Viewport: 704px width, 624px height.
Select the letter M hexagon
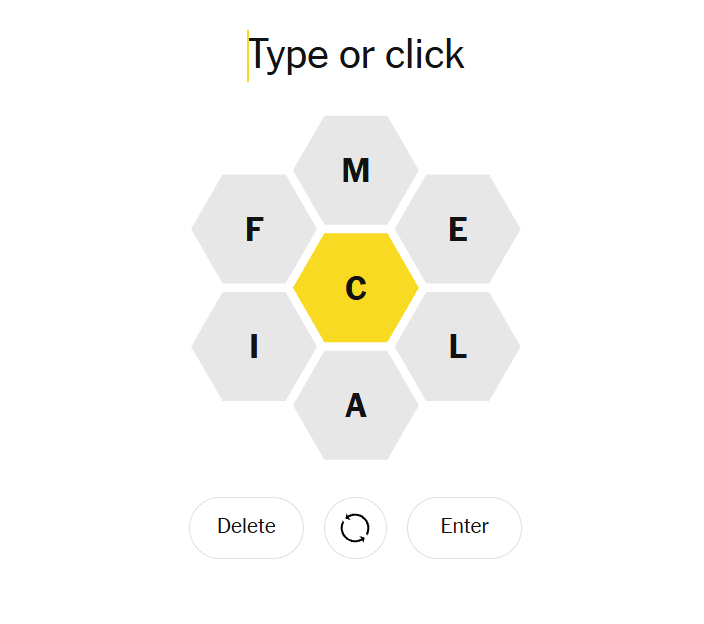[355, 170]
